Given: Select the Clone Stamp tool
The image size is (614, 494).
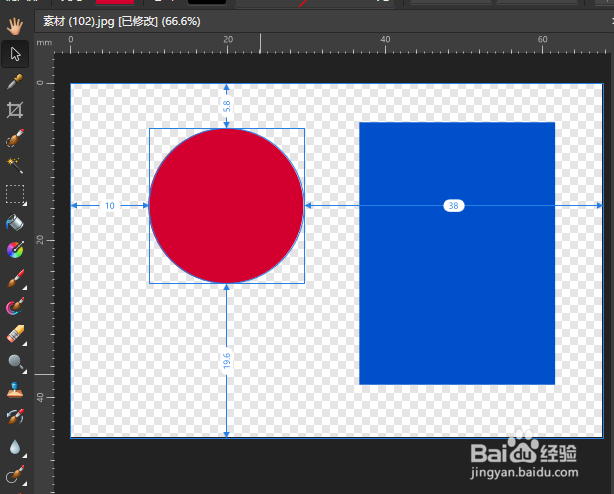Looking at the screenshot, I should pyautogui.click(x=15, y=390).
